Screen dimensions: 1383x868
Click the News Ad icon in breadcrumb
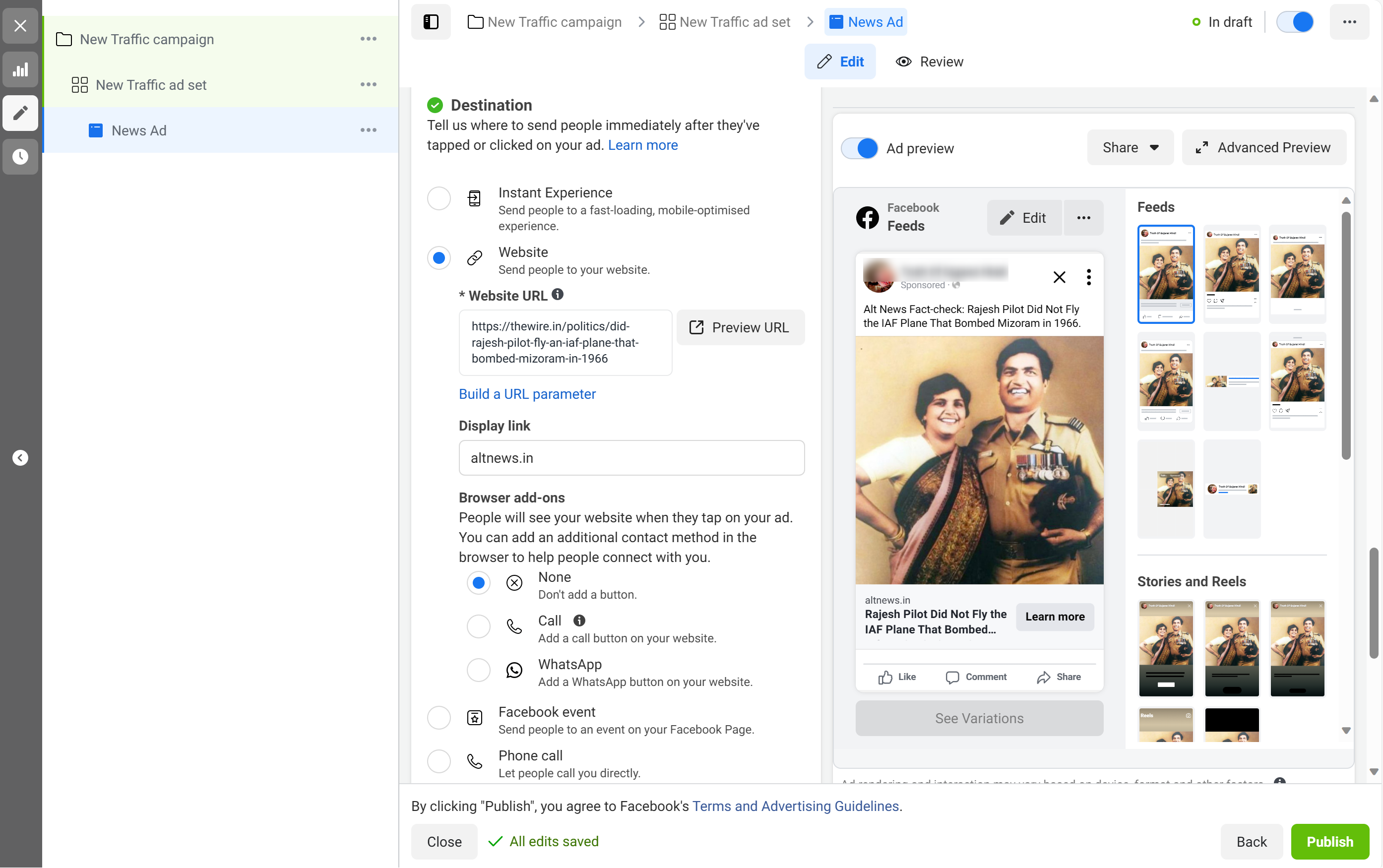point(836,22)
